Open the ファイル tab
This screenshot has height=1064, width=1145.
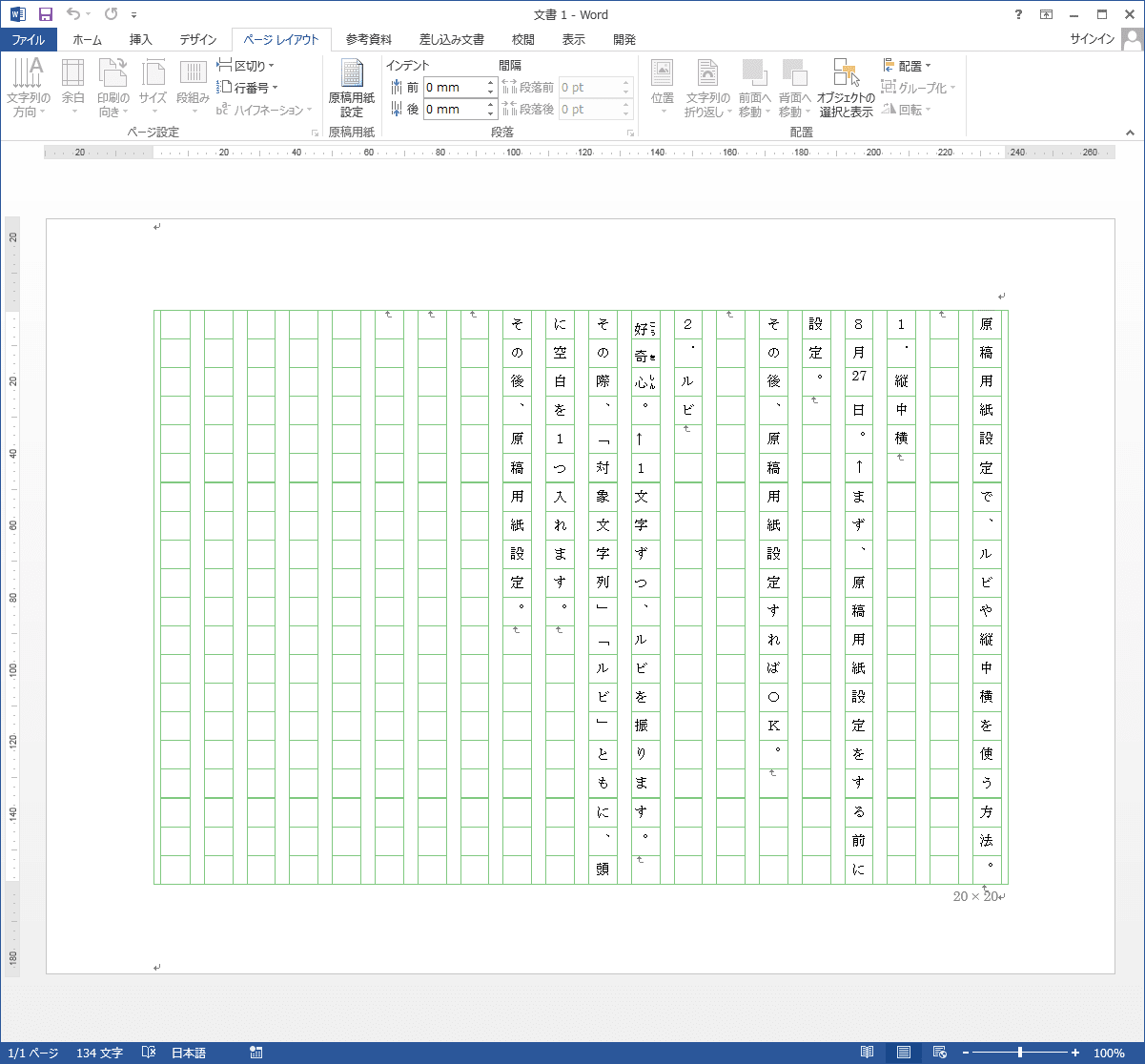click(x=29, y=40)
